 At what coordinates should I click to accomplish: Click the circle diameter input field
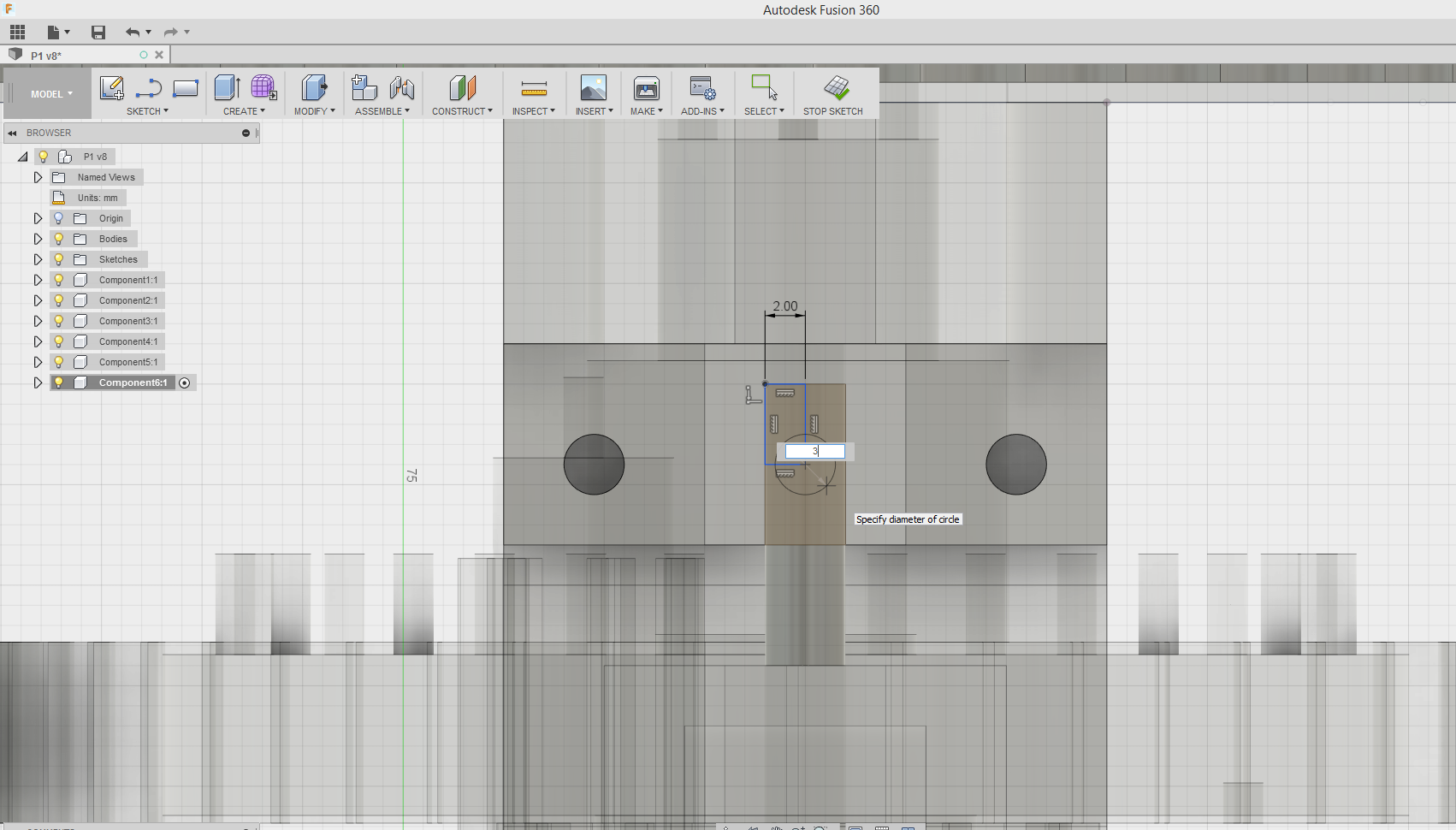click(x=814, y=451)
